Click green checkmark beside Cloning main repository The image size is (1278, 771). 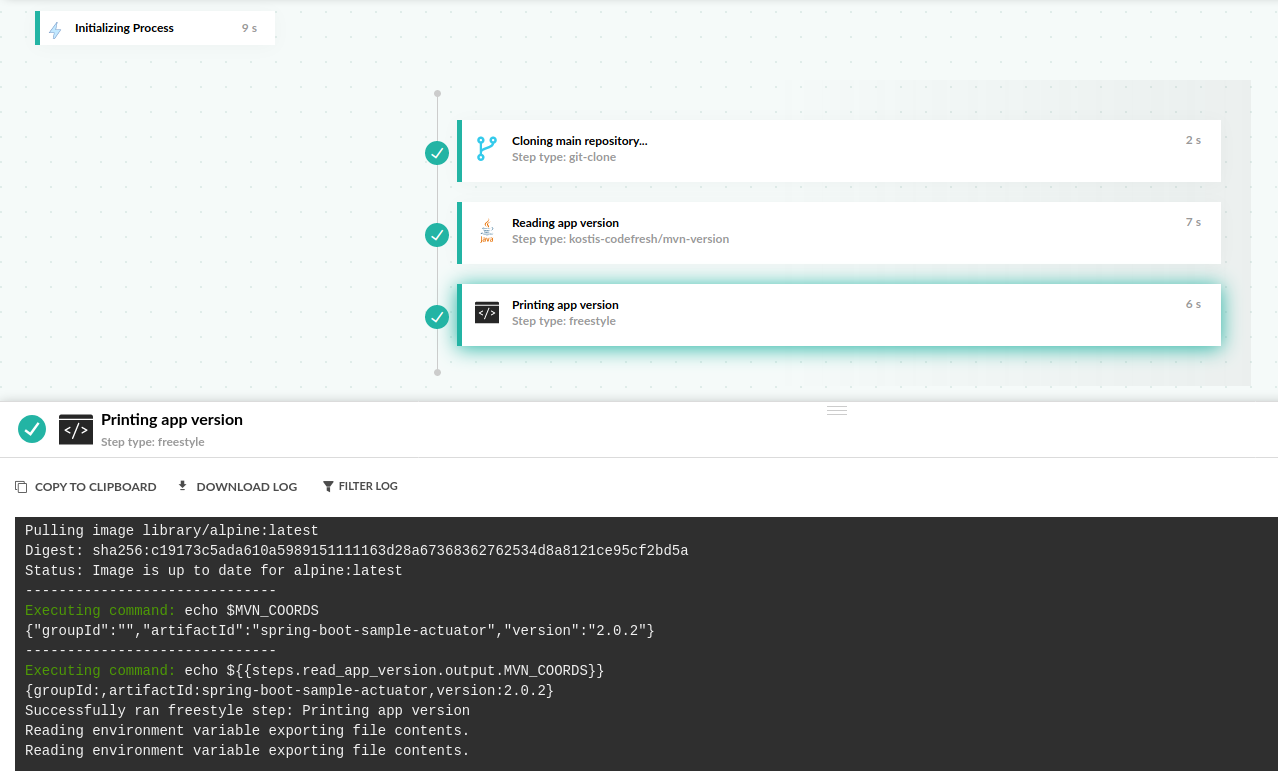pos(437,153)
